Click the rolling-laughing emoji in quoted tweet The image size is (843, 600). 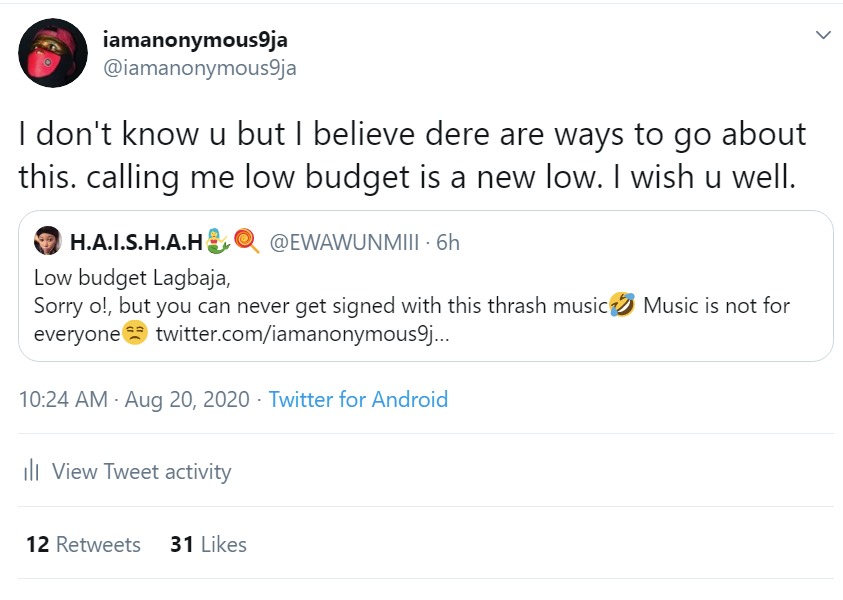(x=623, y=305)
